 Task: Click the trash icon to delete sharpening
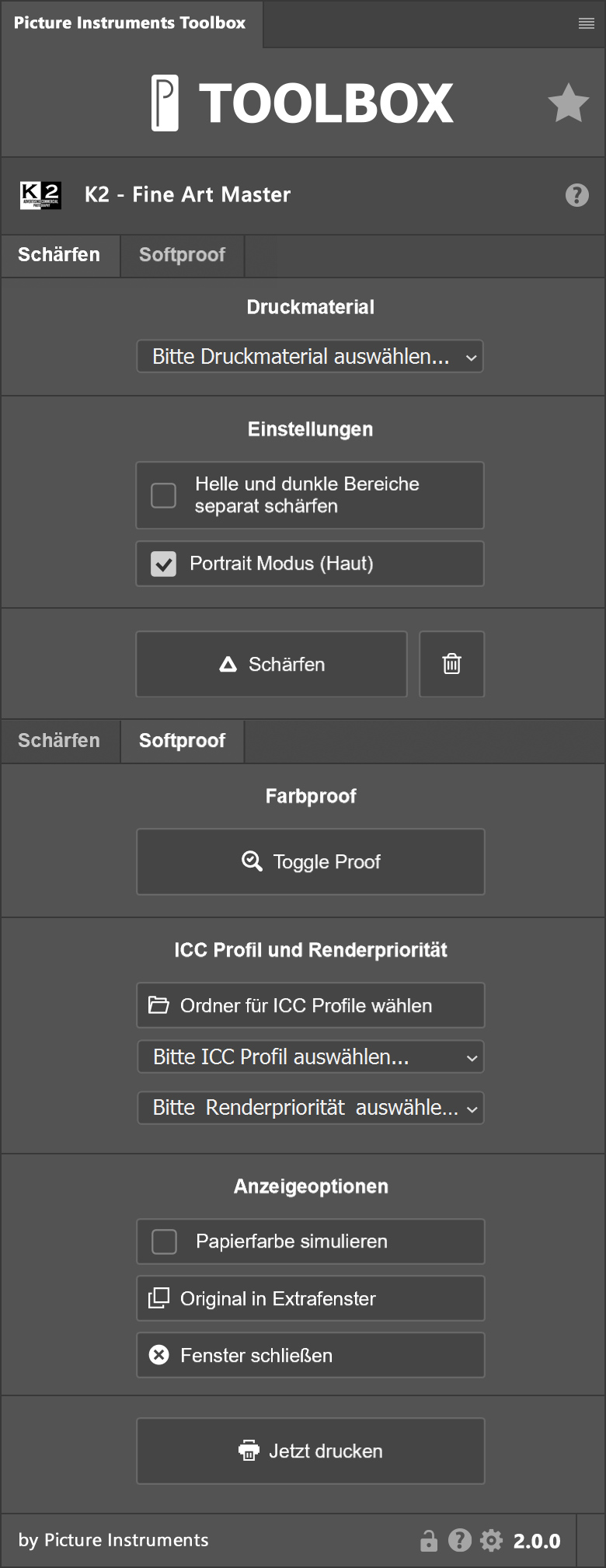coord(451,664)
